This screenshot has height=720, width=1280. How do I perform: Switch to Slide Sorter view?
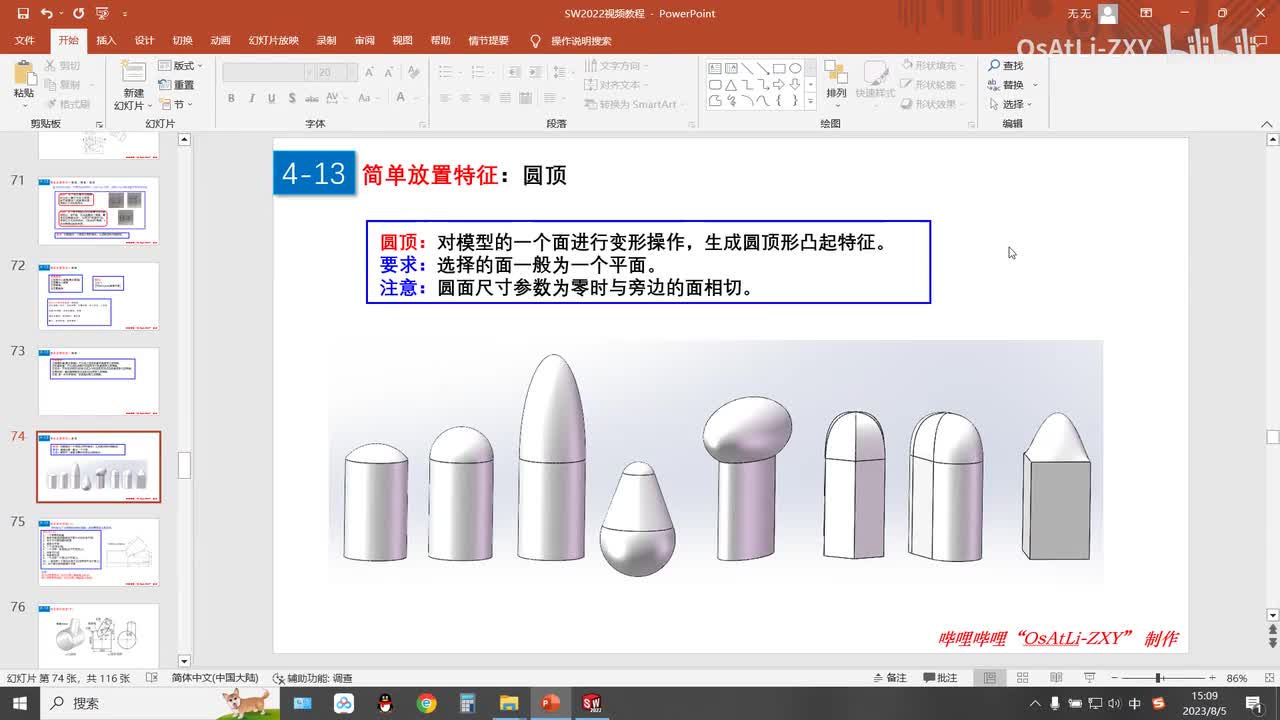coord(1021,678)
